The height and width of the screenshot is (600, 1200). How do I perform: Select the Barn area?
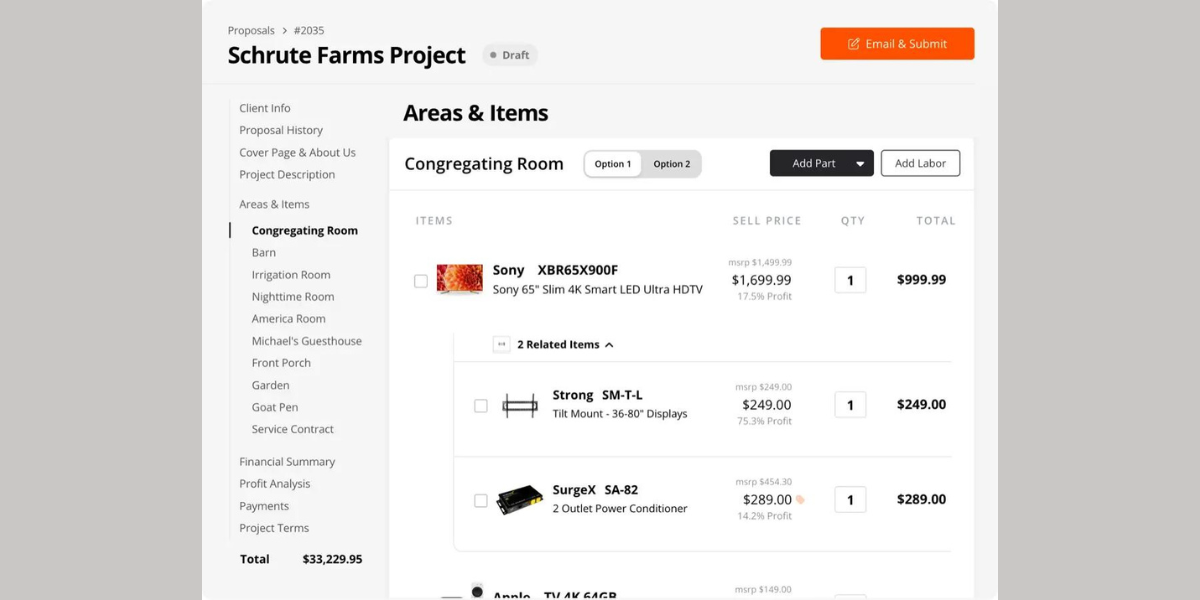point(264,252)
